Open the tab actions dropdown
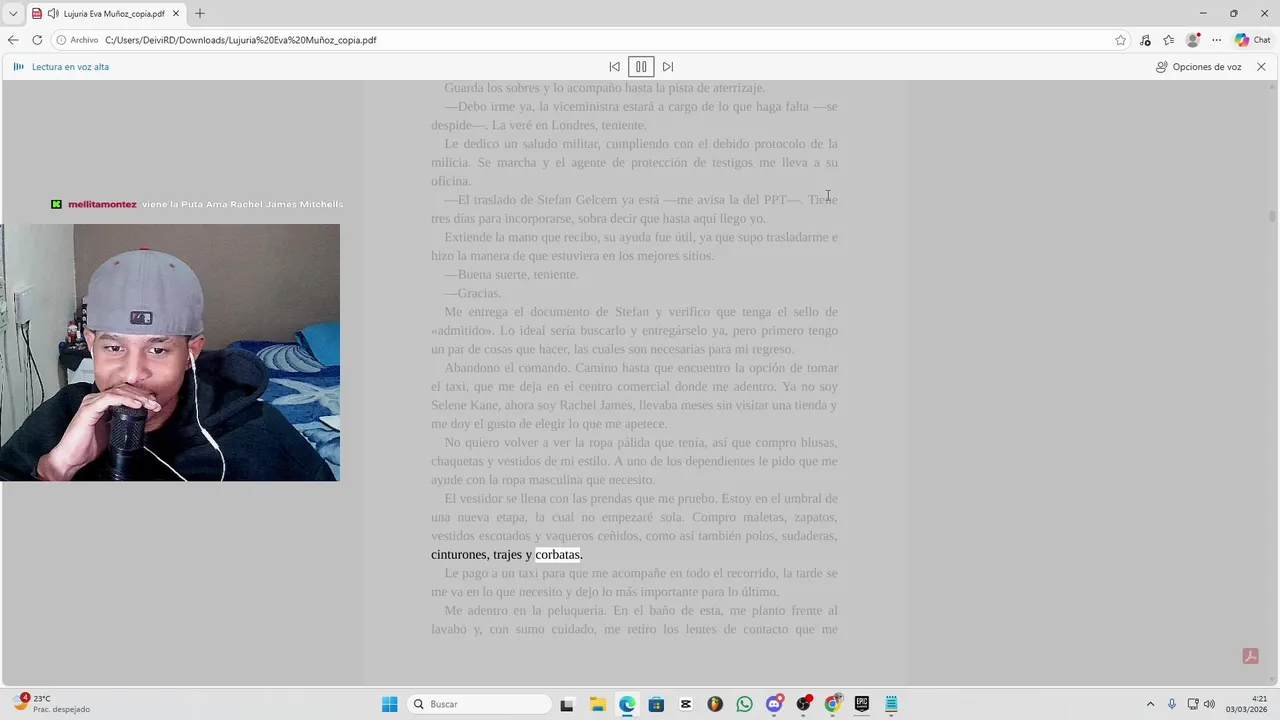Image resolution: width=1280 pixels, height=720 pixels. (x=13, y=14)
